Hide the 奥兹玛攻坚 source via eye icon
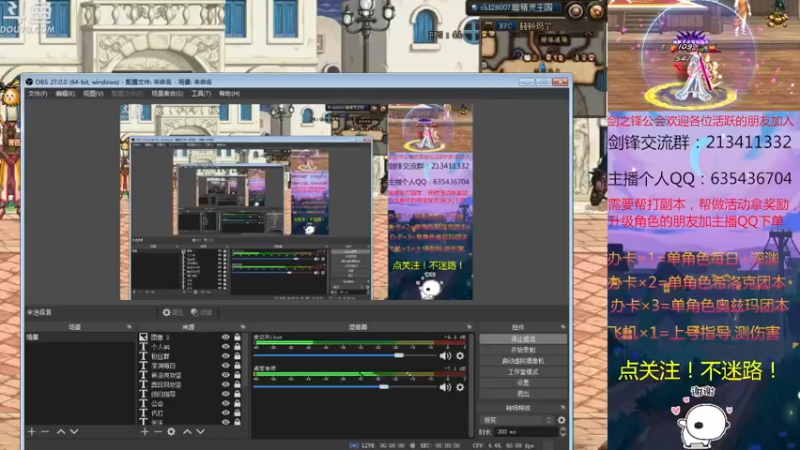The height and width of the screenshot is (450, 800). (x=226, y=384)
